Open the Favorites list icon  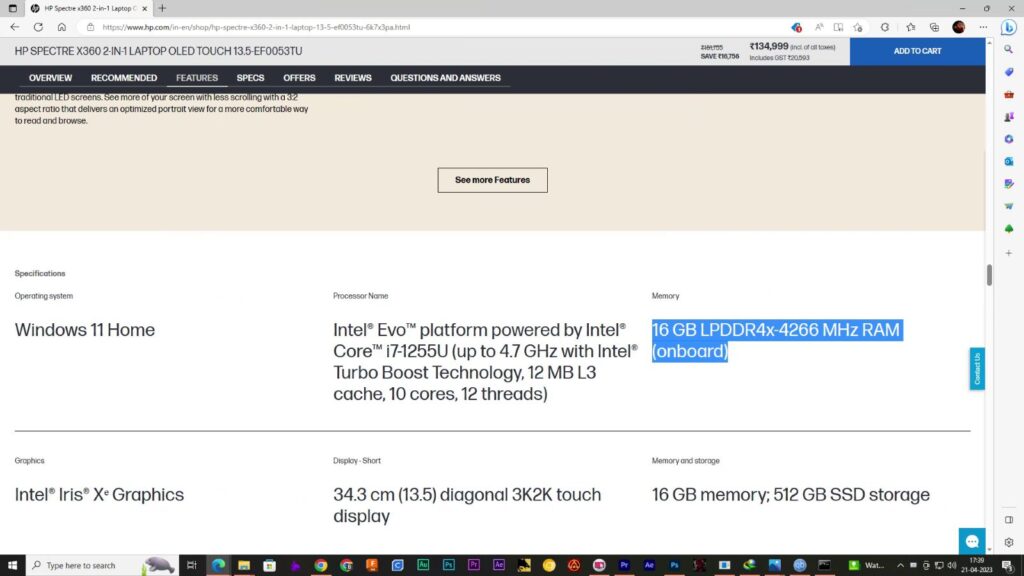coord(910,27)
